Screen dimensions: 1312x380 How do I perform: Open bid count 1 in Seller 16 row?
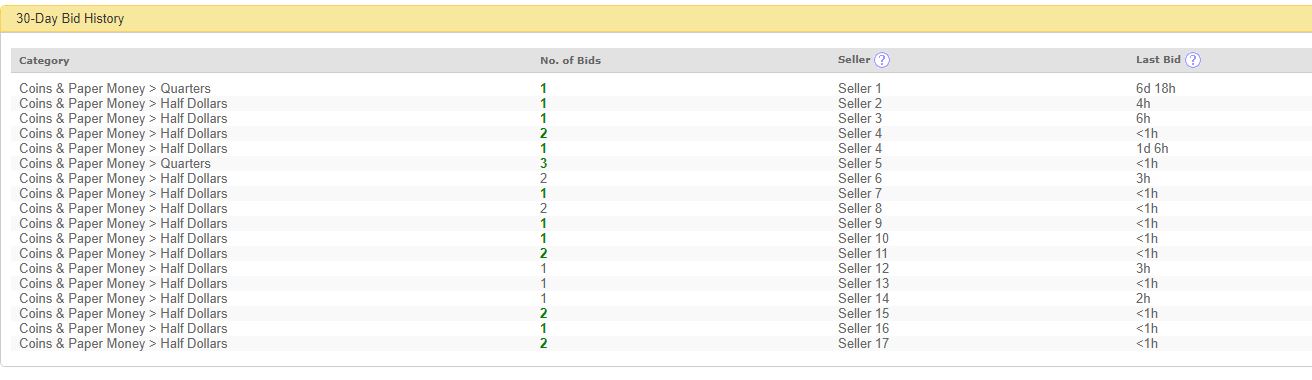(543, 329)
